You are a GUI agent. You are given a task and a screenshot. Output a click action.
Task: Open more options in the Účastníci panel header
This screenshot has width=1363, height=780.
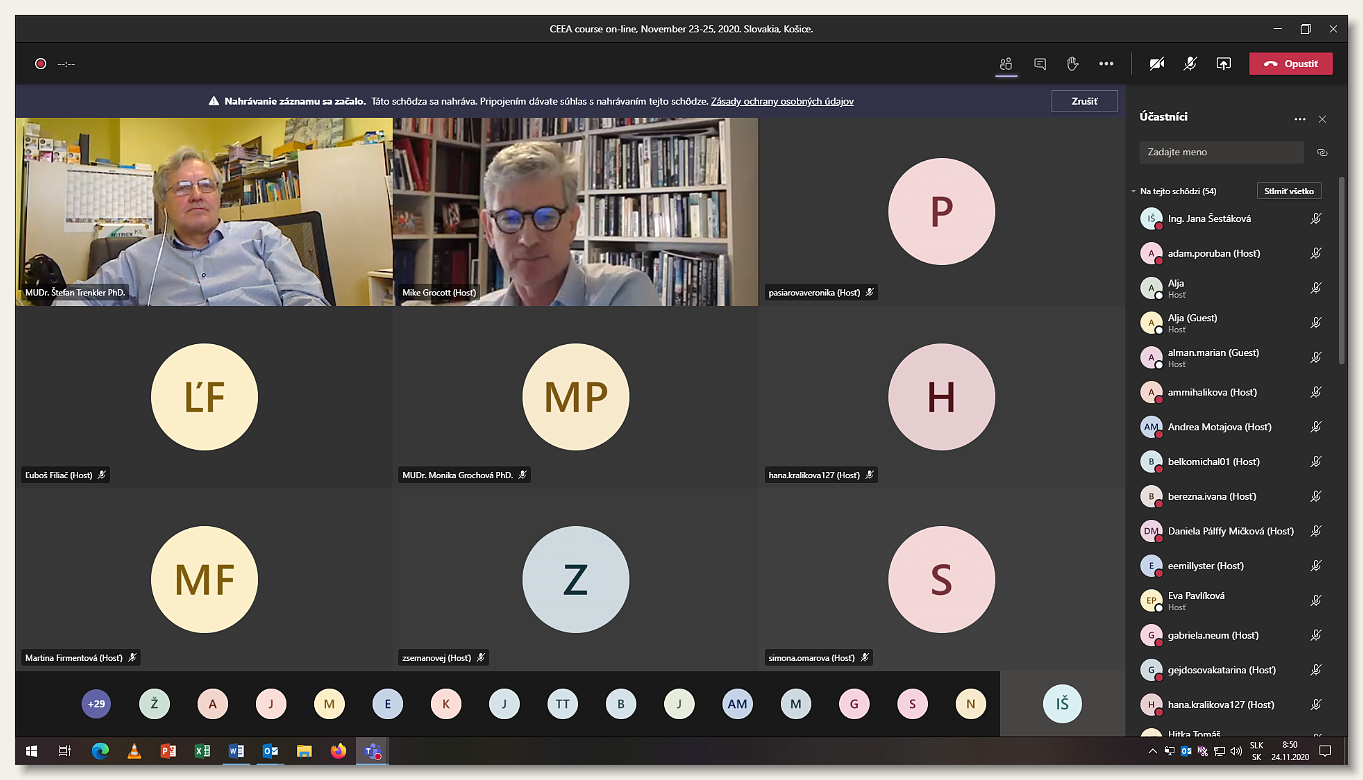pos(1299,119)
